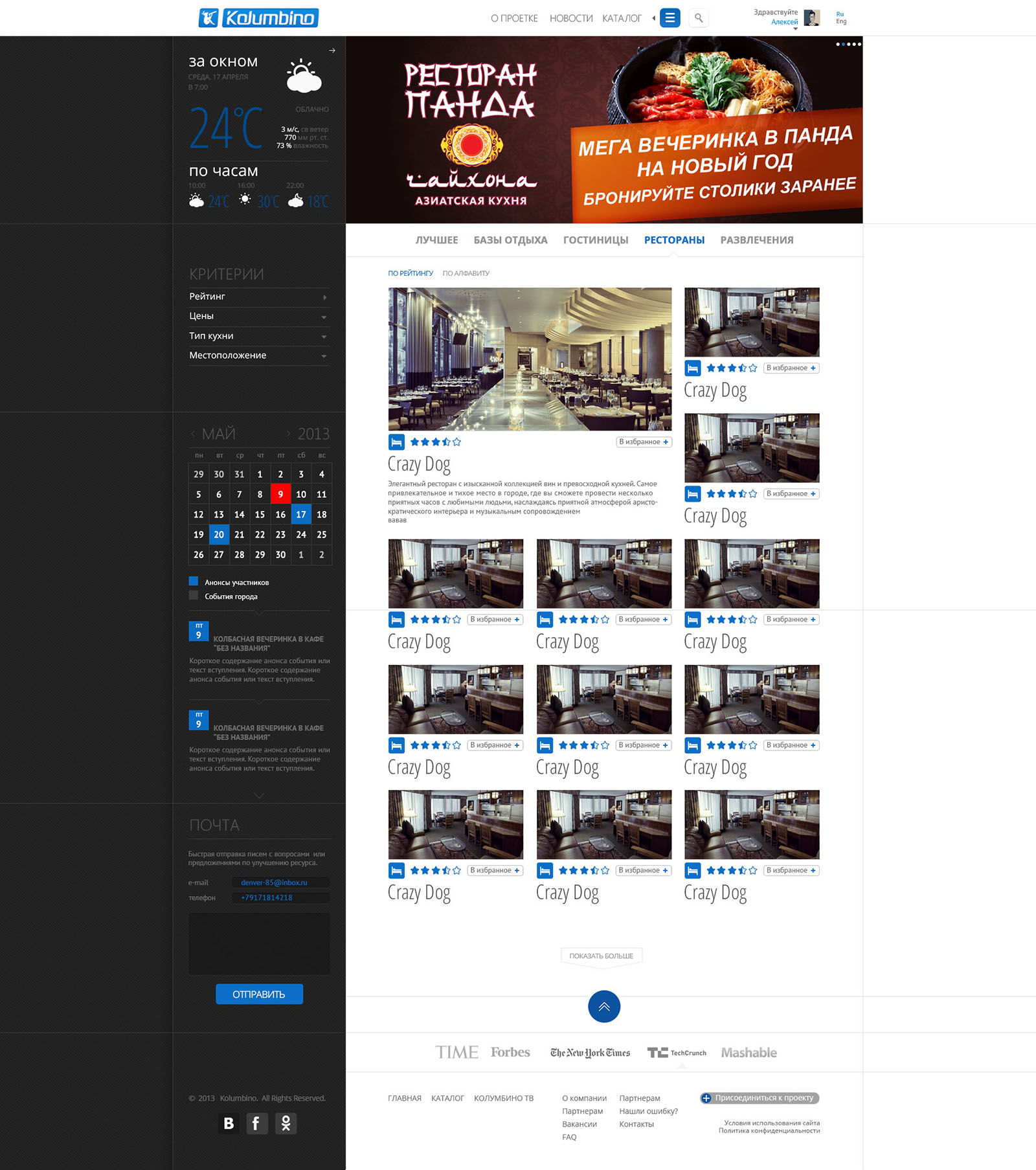This screenshot has width=1036, height=1170.
Task: Open 'КАТАЛОГ' top menu item
Action: point(622,18)
